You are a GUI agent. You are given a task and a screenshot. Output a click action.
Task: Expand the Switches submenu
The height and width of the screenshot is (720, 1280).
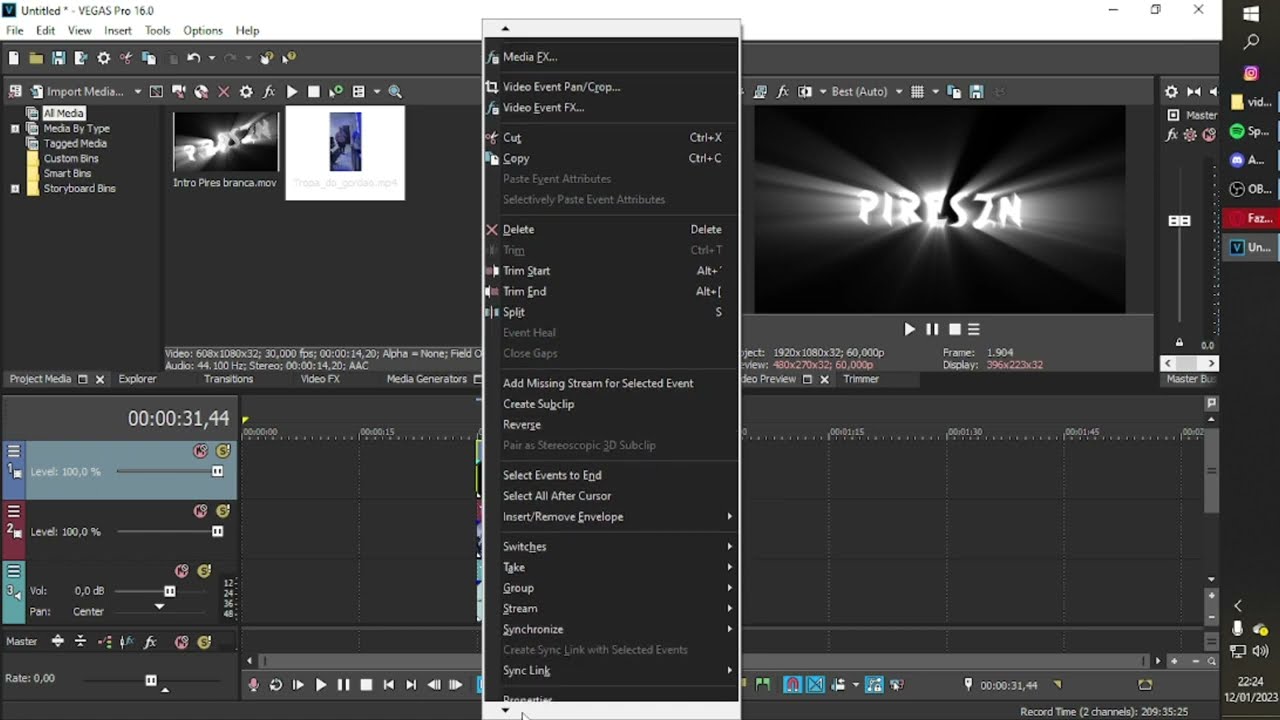(x=612, y=547)
